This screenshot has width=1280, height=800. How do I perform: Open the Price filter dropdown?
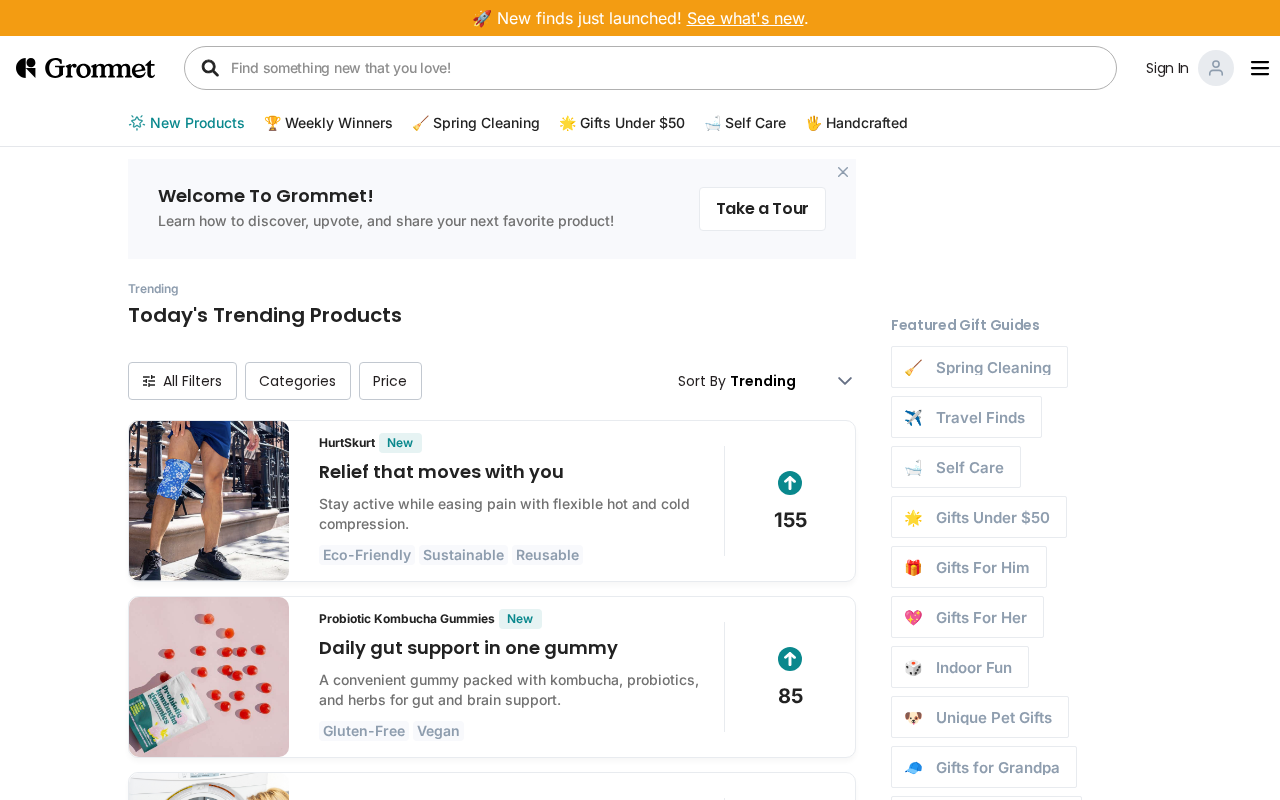pos(390,381)
